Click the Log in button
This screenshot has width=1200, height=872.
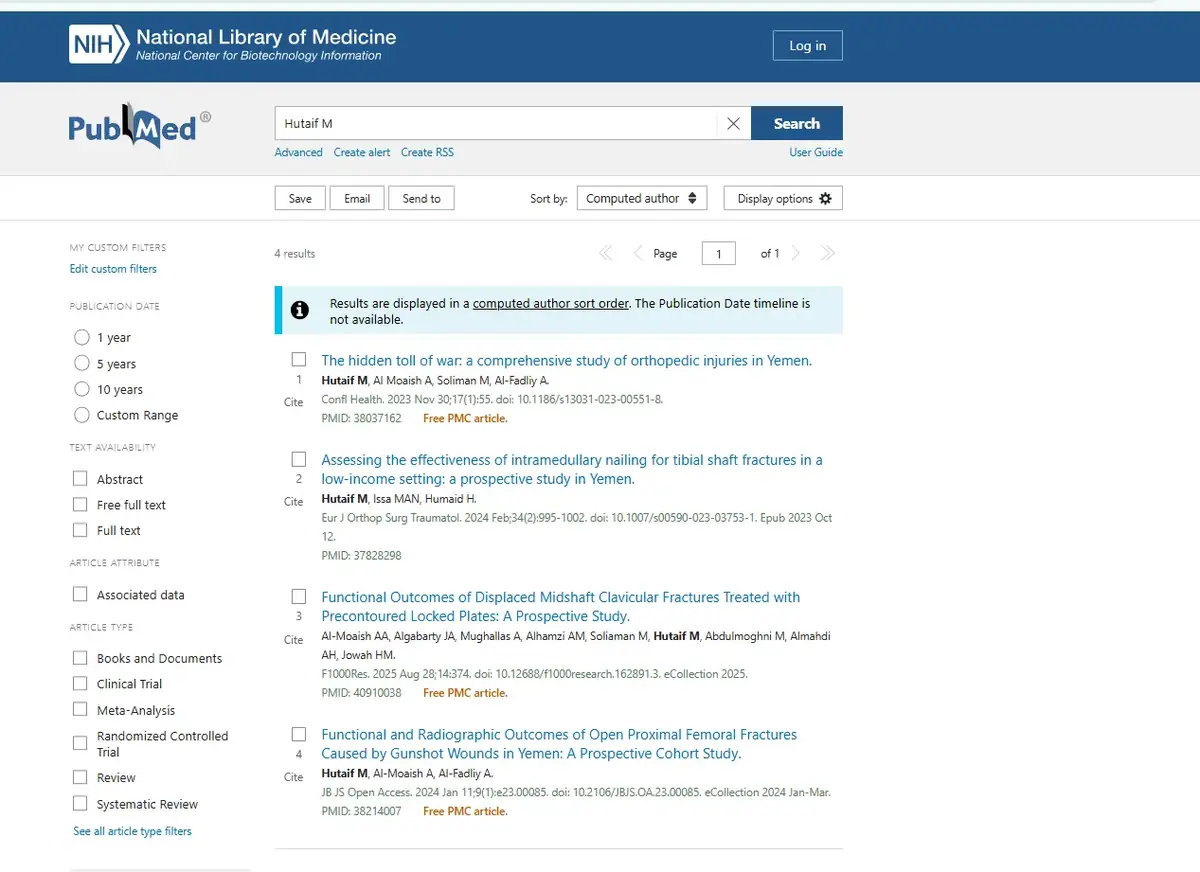807,46
